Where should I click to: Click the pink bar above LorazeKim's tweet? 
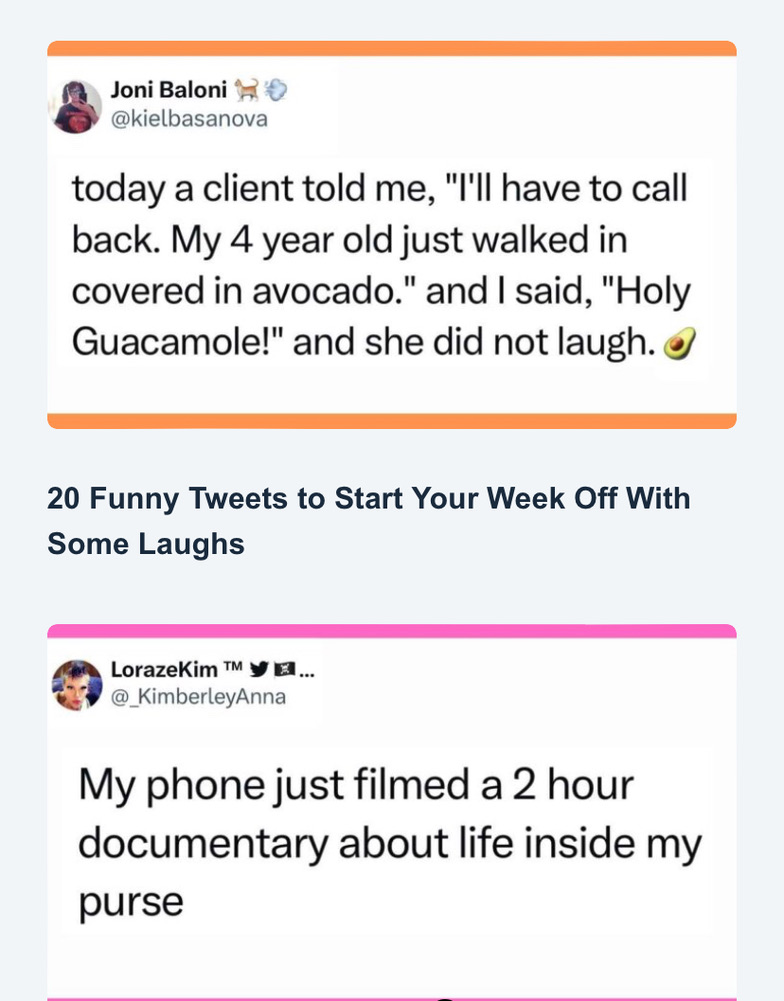[392, 631]
